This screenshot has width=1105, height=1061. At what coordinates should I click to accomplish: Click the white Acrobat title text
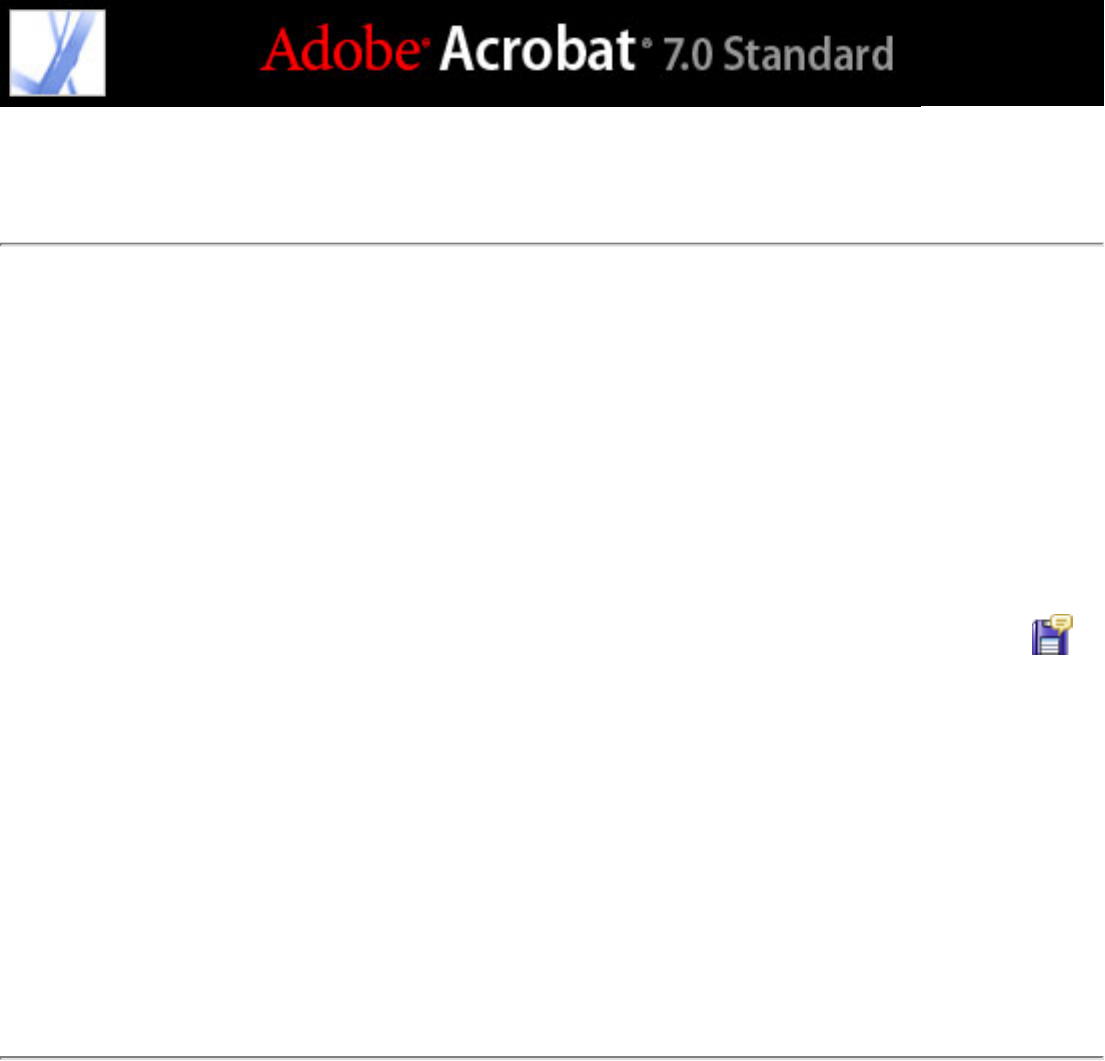pos(537,49)
